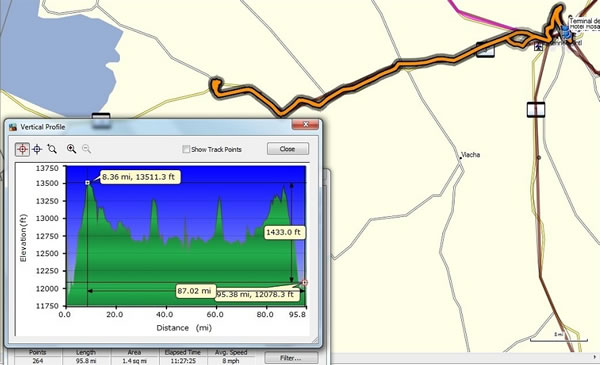Click the 1433.0 ft elevation difference label
Screen dimensions: 600x365
(283, 232)
